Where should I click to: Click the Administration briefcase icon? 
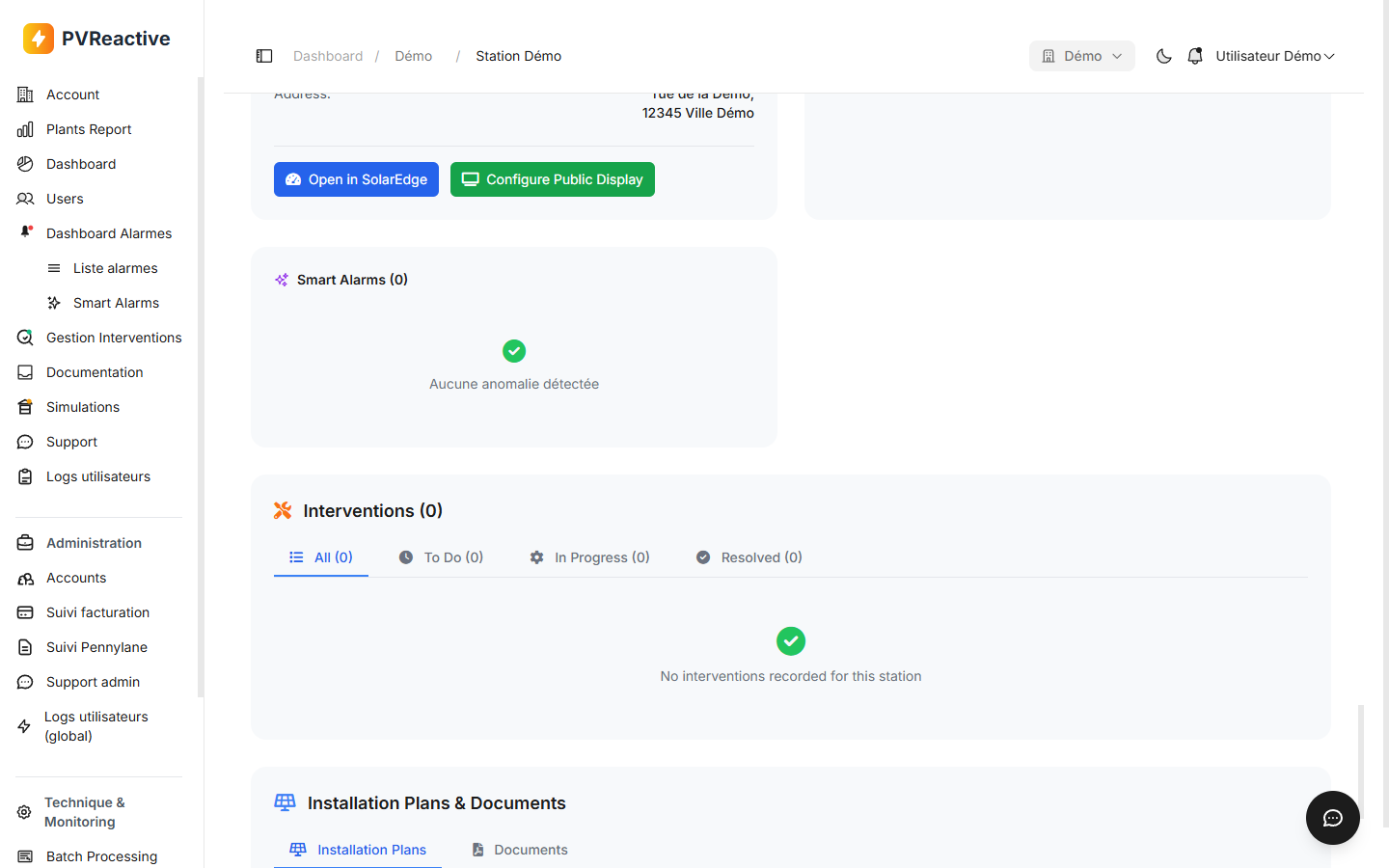[x=25, y=543]
